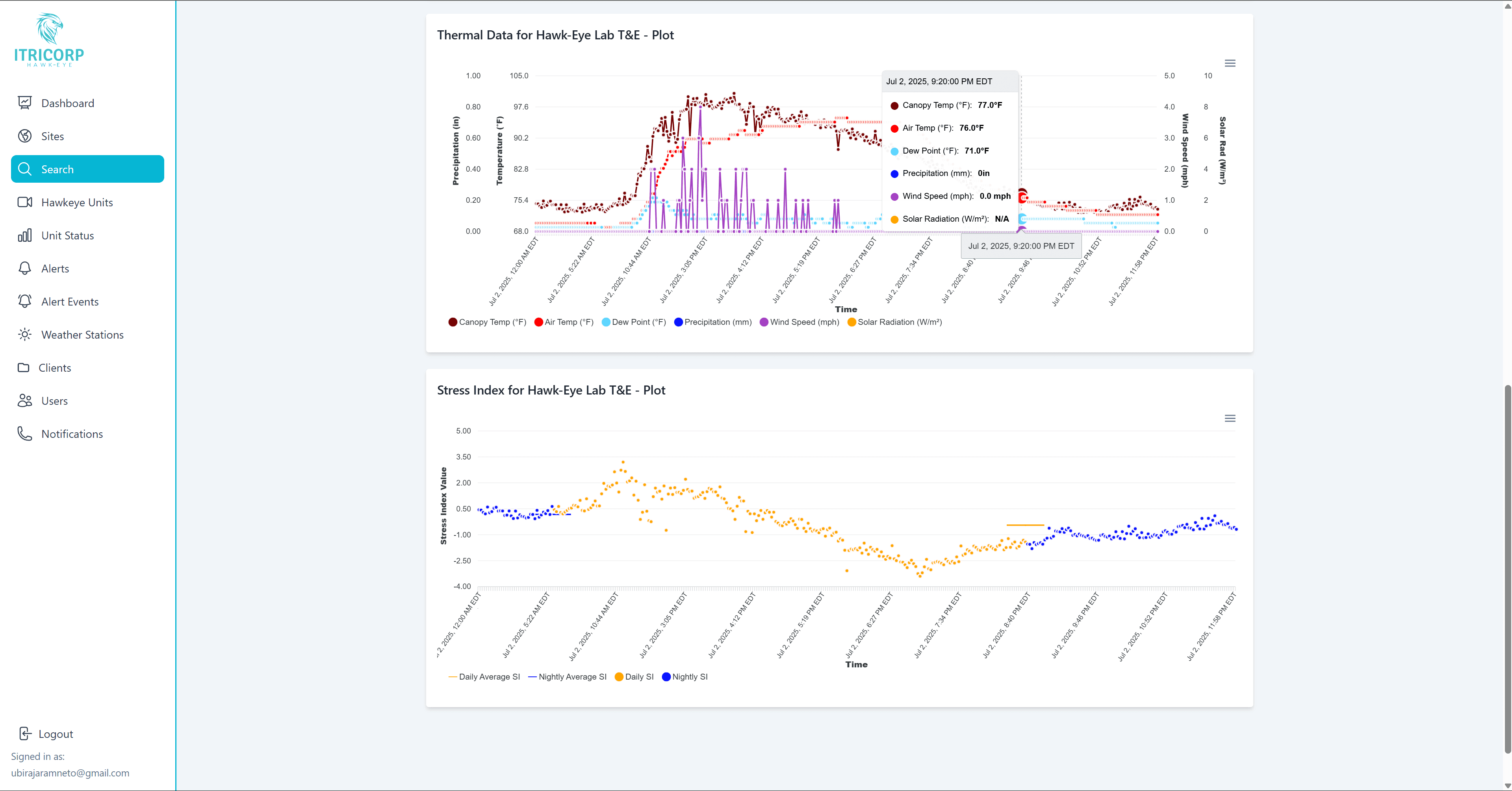The image size is (1512, 791).
Task: Click the Alerts bell icon
Action: 25,269
